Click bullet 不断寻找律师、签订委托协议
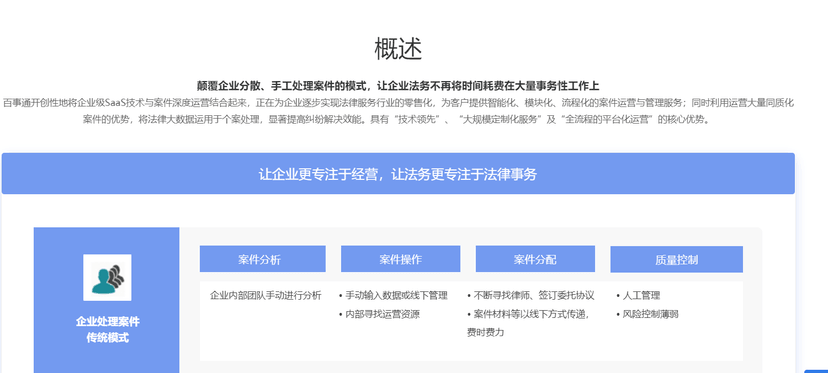The image size is (828, 373). pos(531,295)
